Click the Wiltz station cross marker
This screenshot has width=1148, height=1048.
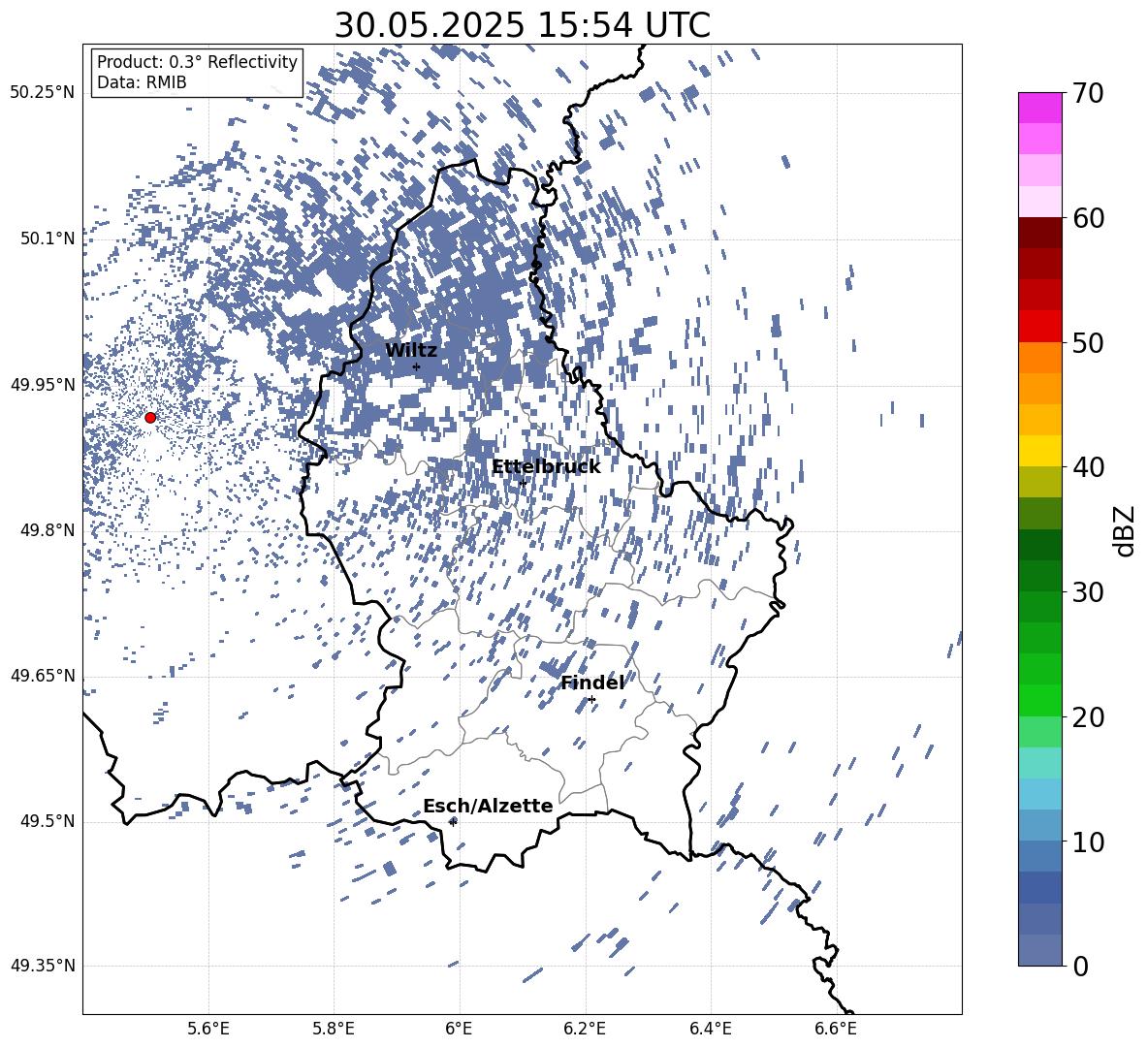point(417,367)
